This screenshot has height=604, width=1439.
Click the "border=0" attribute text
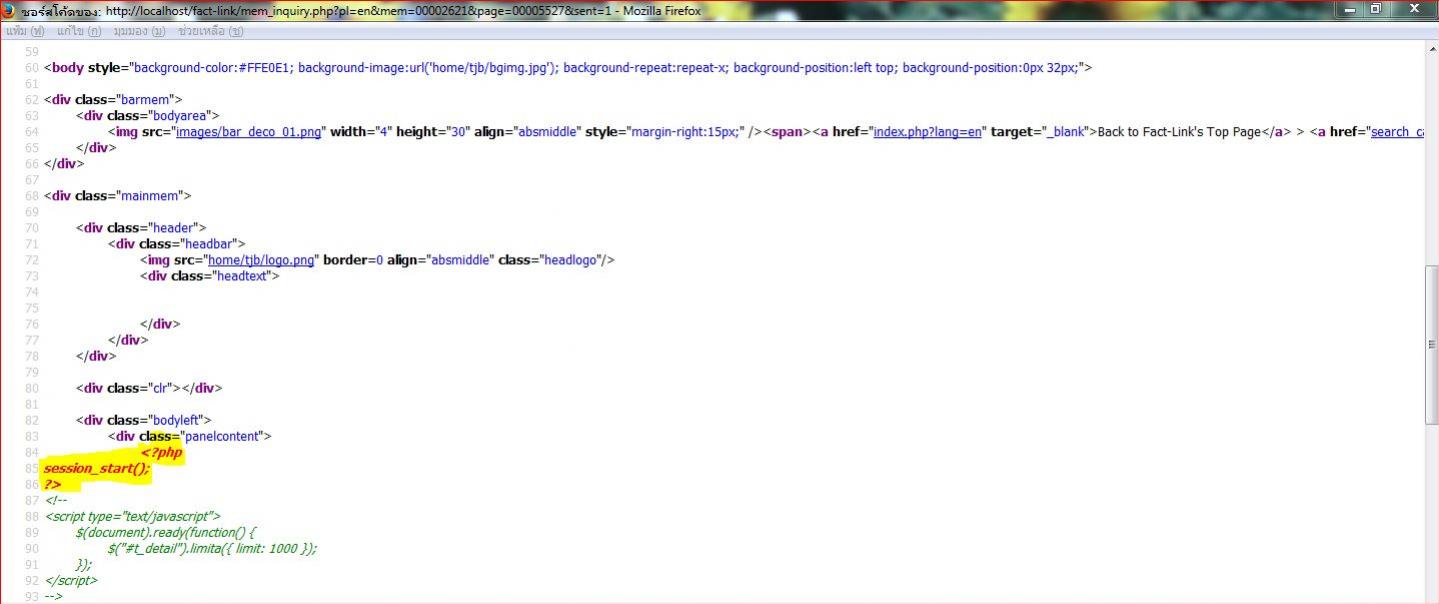[353, 260]
